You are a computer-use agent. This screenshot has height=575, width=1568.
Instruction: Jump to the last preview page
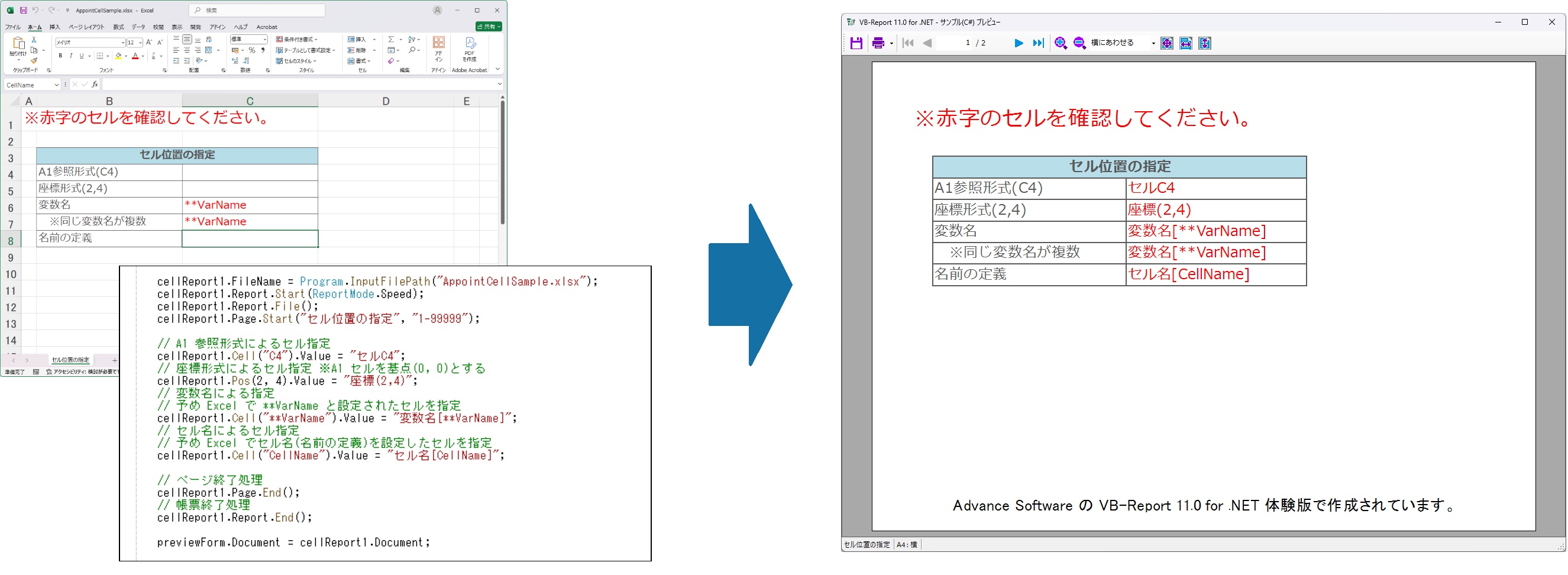coord(1038,43)
